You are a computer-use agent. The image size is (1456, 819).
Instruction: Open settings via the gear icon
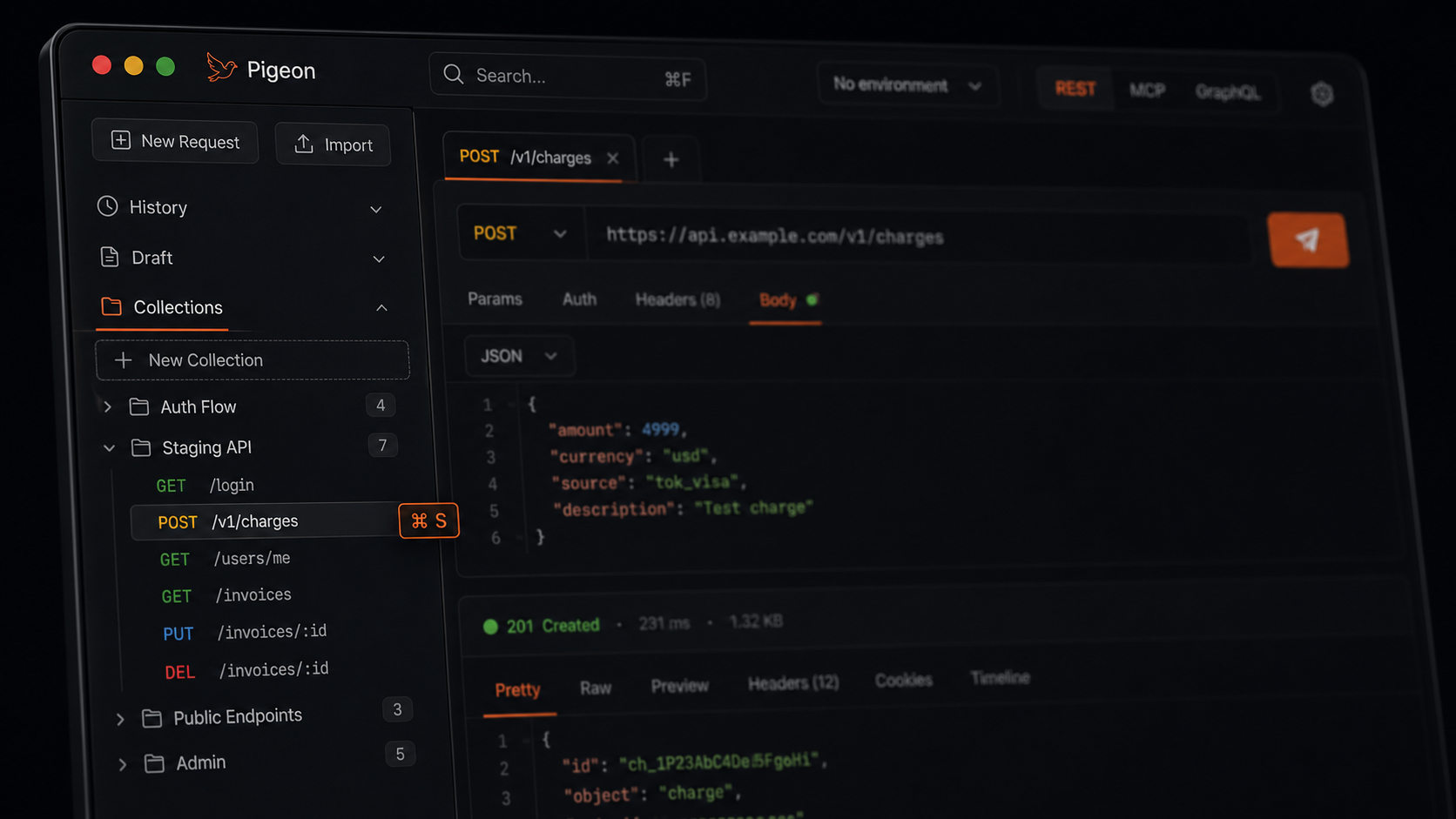(x=1322, y=93)
